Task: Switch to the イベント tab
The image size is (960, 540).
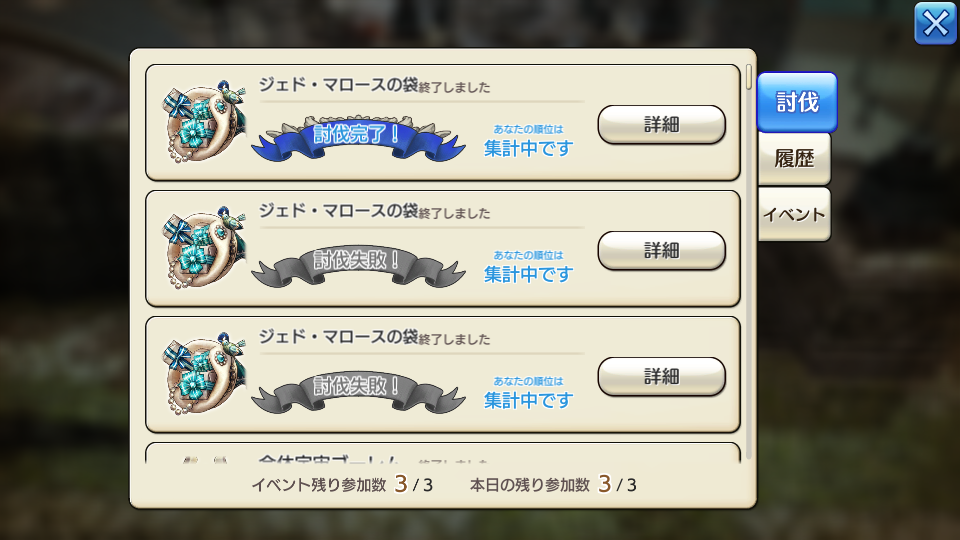Action: point(794,214)
